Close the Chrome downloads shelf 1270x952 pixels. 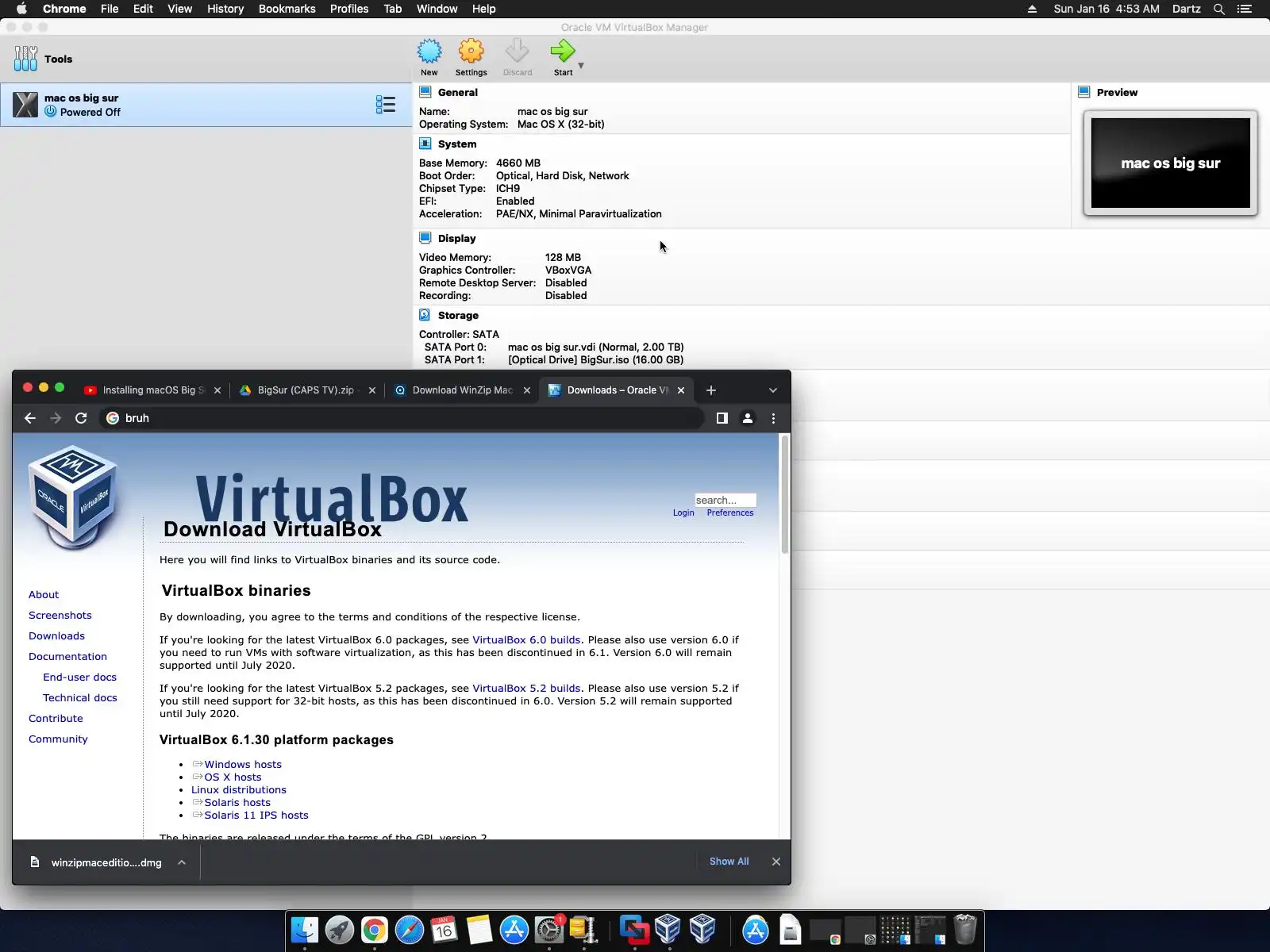tap(776, 862)
